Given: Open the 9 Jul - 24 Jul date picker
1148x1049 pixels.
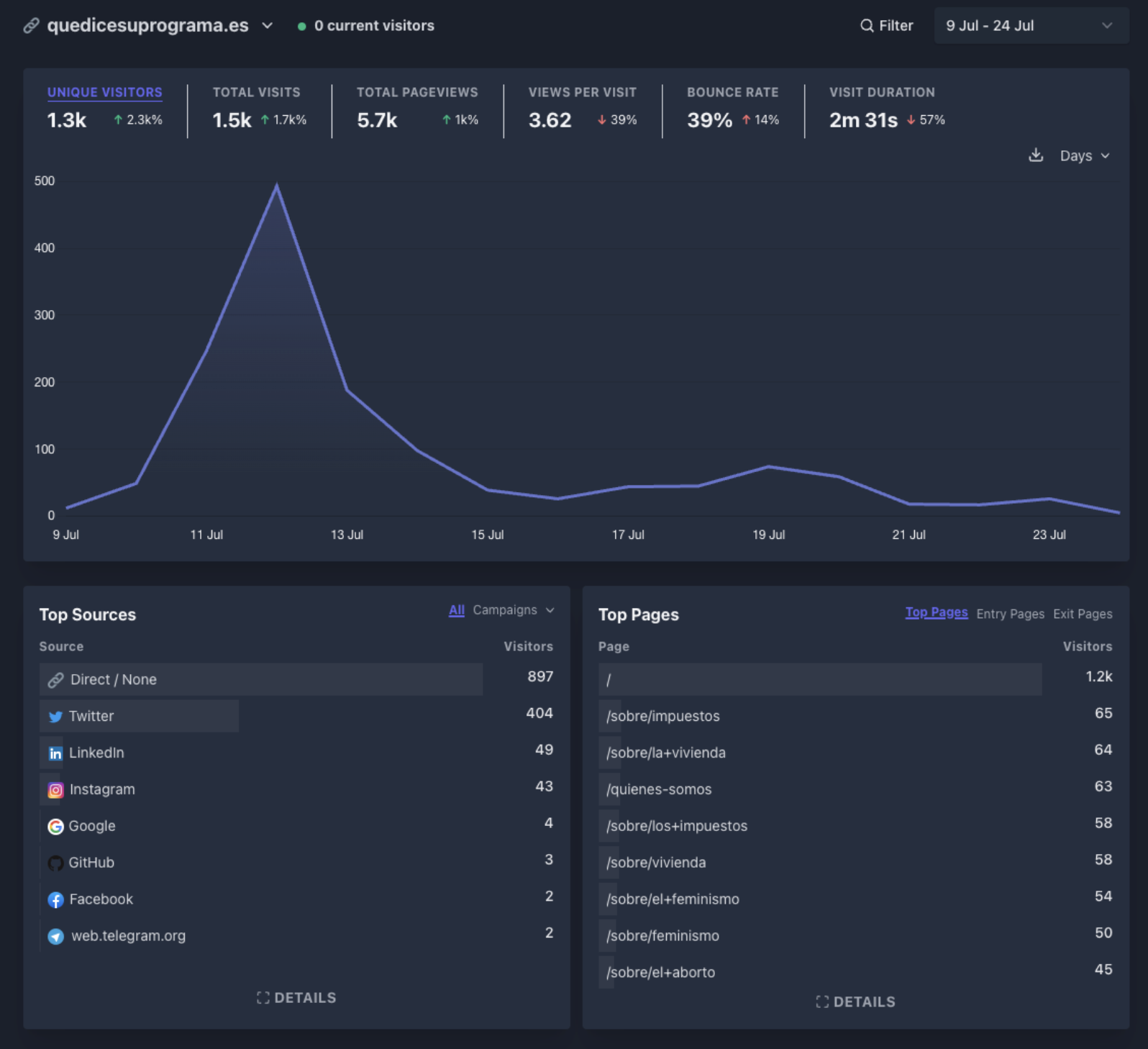Looking at the screenshot, I should pos(1029,26).
